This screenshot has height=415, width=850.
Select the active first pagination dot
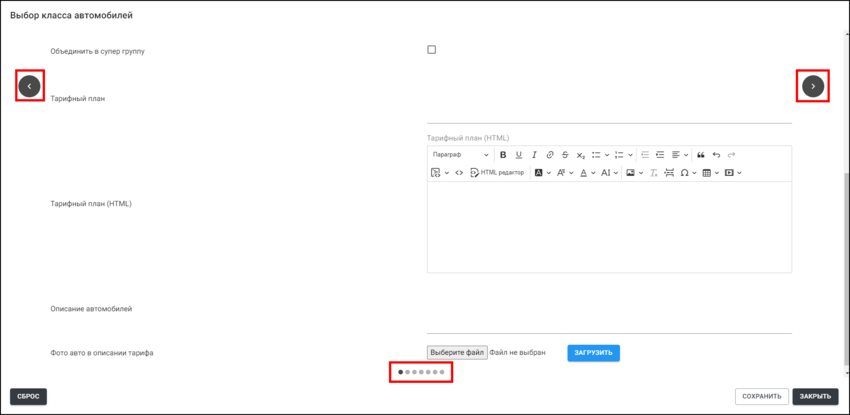[x=401, y=372]
